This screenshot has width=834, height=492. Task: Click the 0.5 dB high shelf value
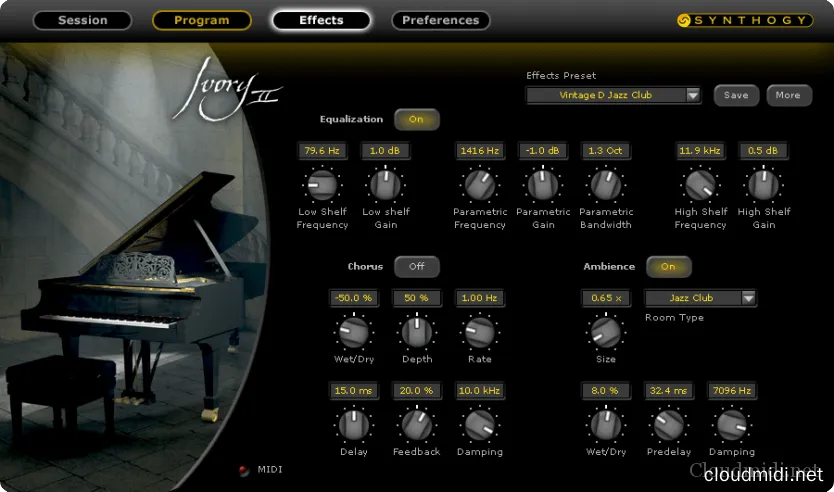763,151
